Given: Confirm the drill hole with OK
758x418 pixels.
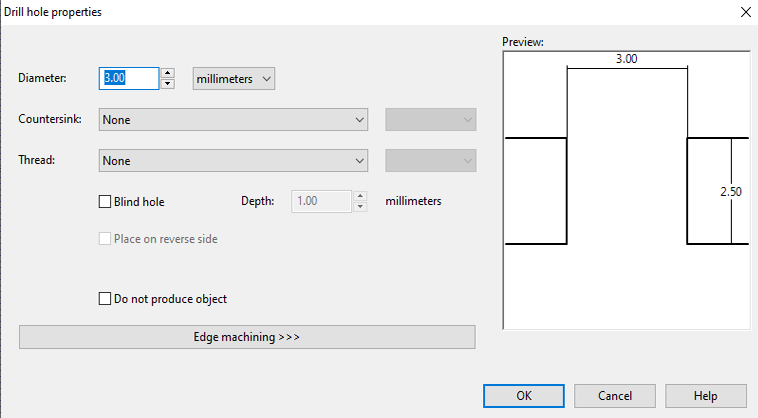Looking at the screenshot, I should 524,395.
